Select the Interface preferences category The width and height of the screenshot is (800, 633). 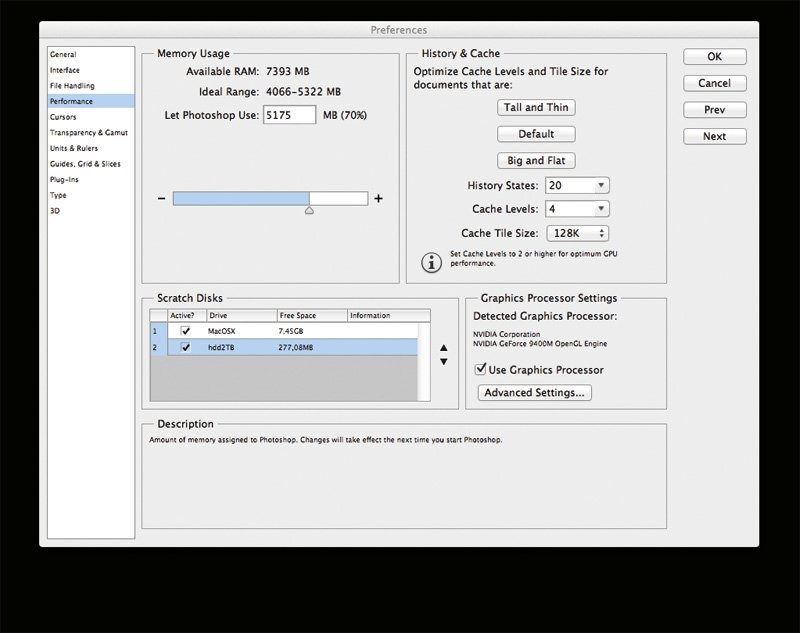pos(91,70)
